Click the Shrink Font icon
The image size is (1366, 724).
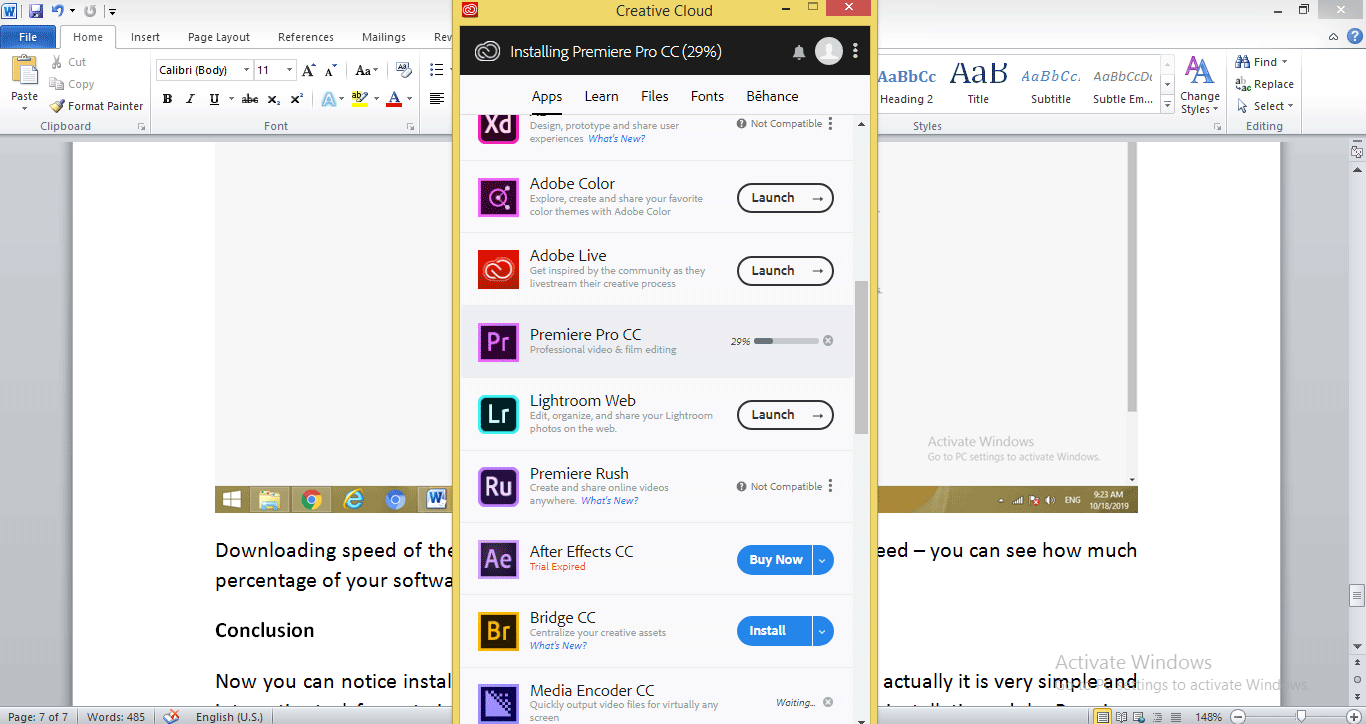coord(329,70)
